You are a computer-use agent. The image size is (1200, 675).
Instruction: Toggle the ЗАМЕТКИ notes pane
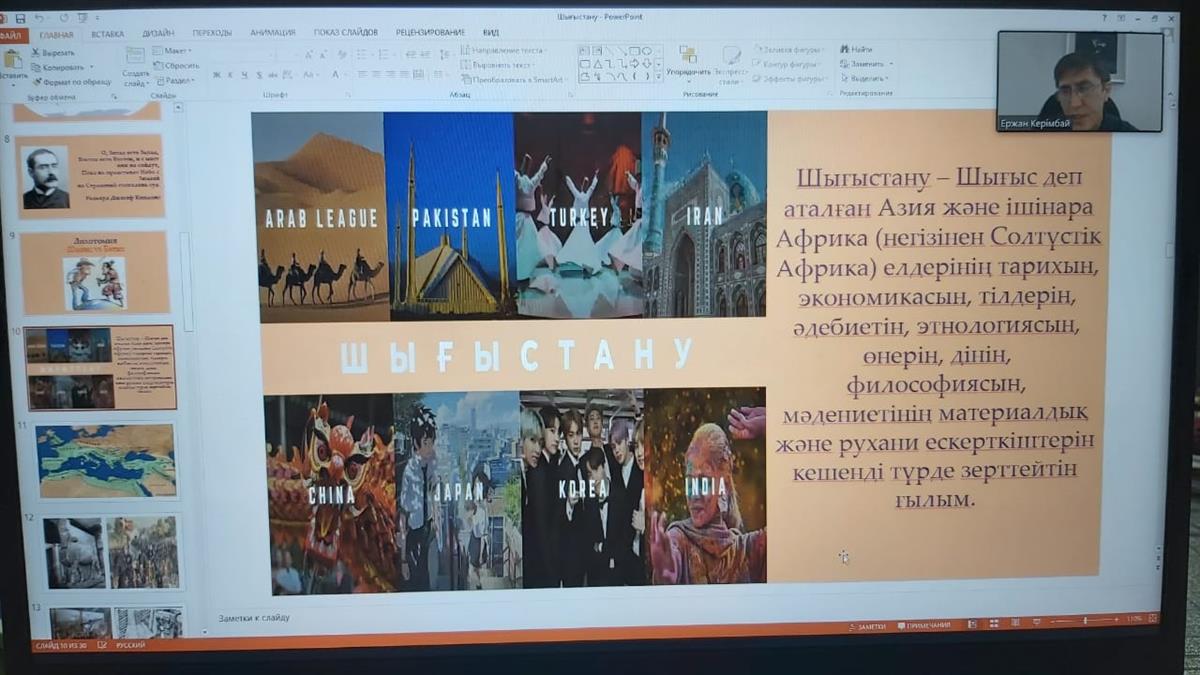click(865, 626)
